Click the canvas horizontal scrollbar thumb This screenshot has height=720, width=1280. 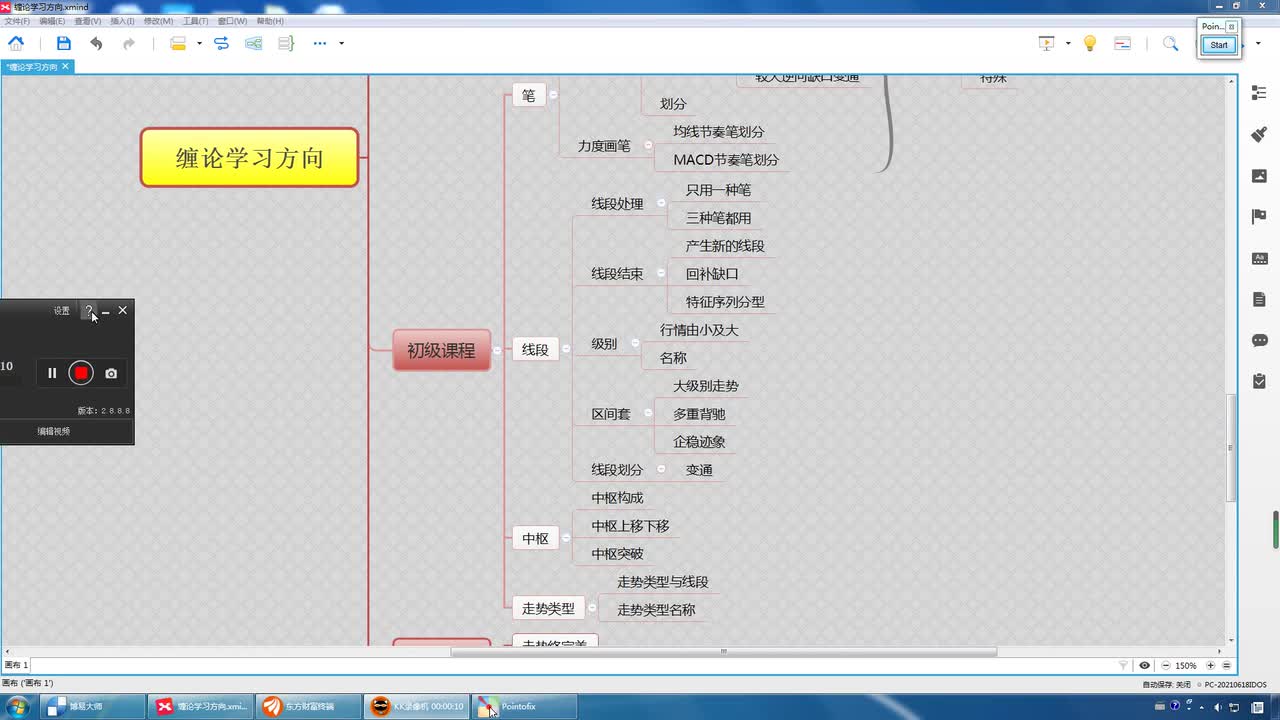click(x=724, y=652)
